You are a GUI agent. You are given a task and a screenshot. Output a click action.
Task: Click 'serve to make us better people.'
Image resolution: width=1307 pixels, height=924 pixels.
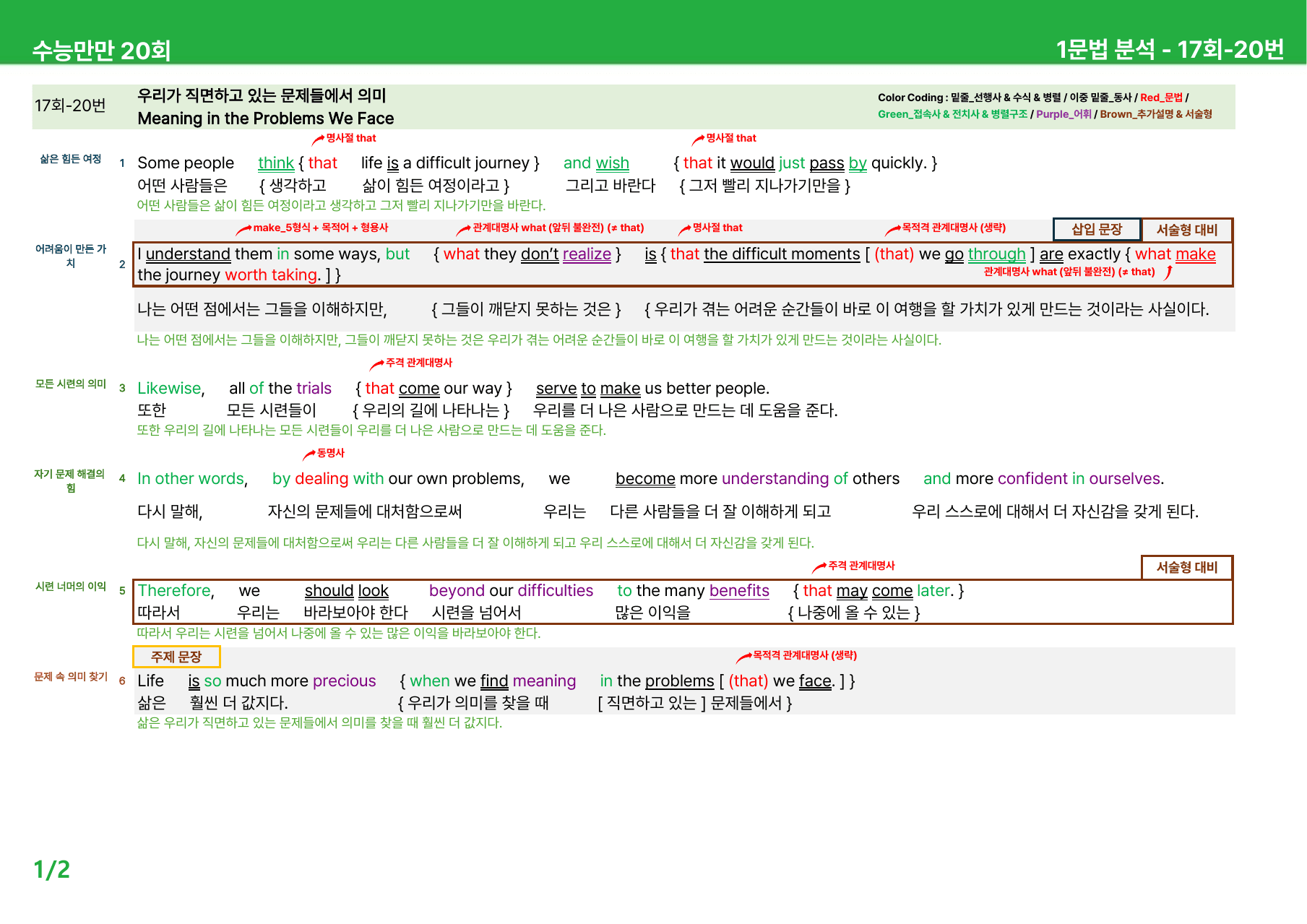point(652,389)
